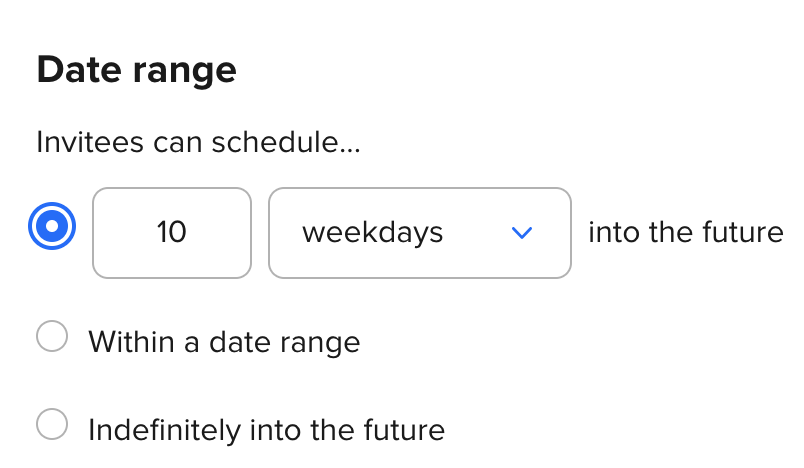Click the empty circle beside "Within a date range"
Viewport: 804px width, 468px height.
click(52, 338)
